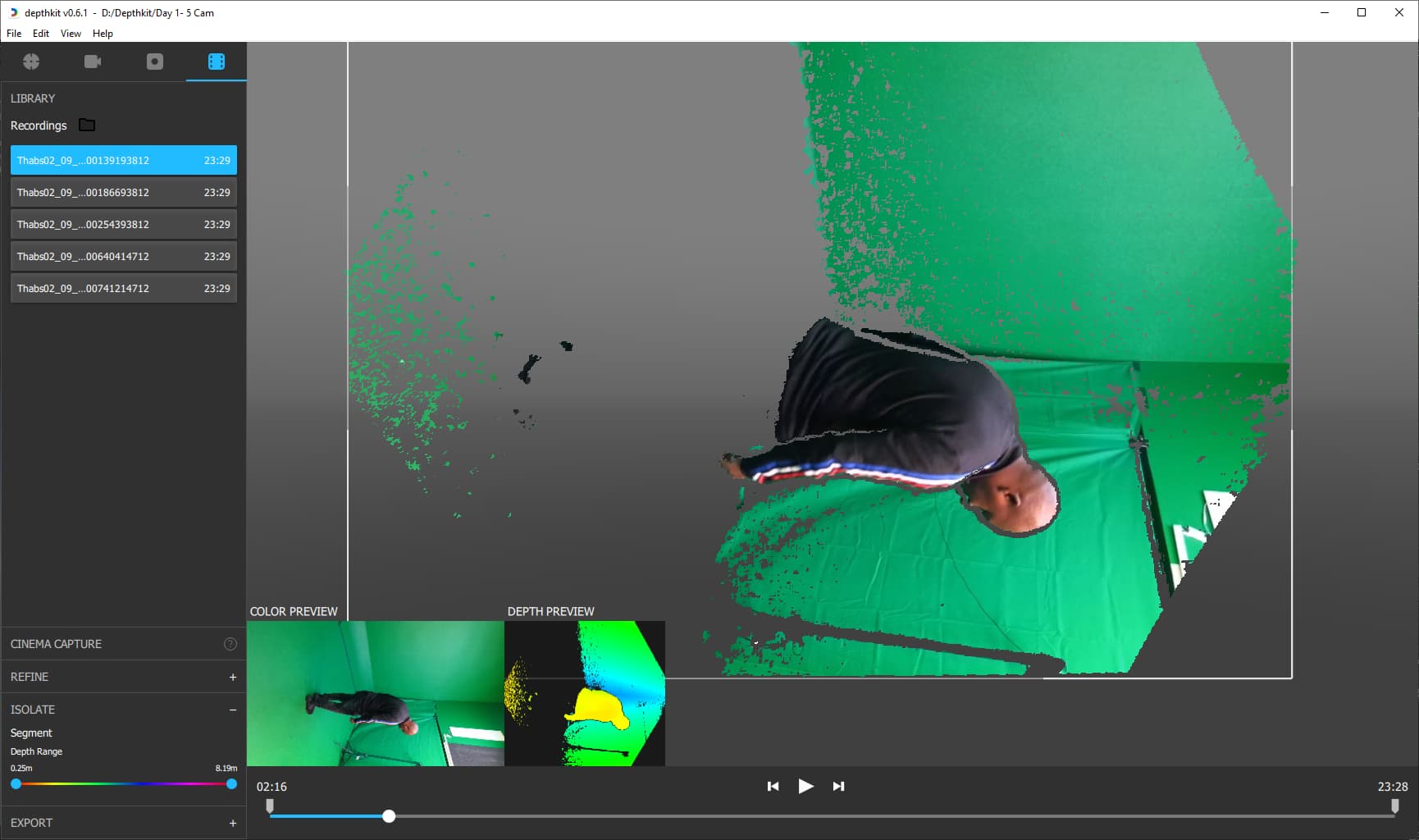Image resolution: width=1419 pixels, height=840 pixels.
Task: Open the Recordings folder icon
Action: point(87,126)
